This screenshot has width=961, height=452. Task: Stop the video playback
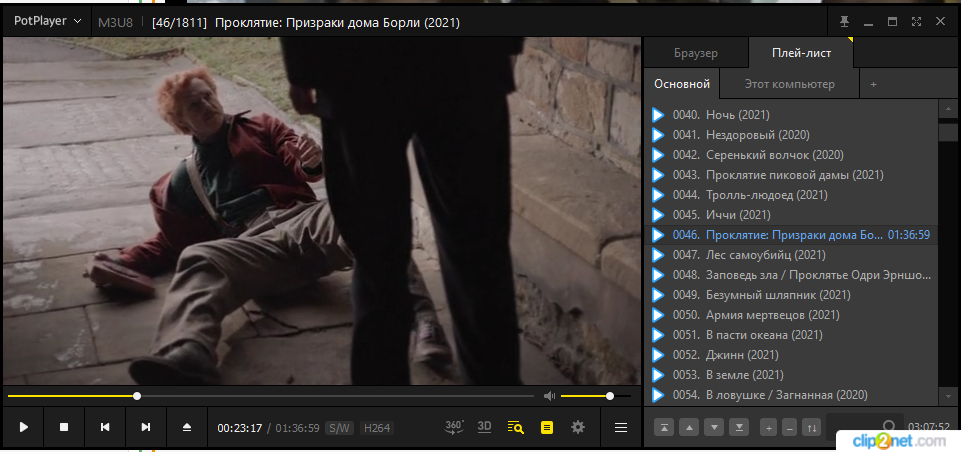(x=64, y=427)
